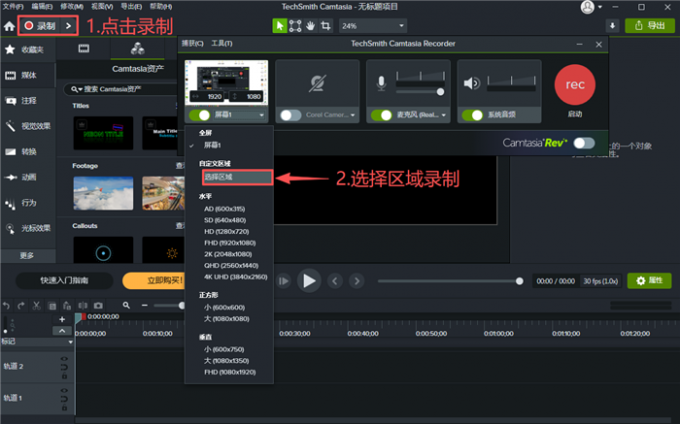
Task: Select the Crop tool
Action: pos(326,26)
